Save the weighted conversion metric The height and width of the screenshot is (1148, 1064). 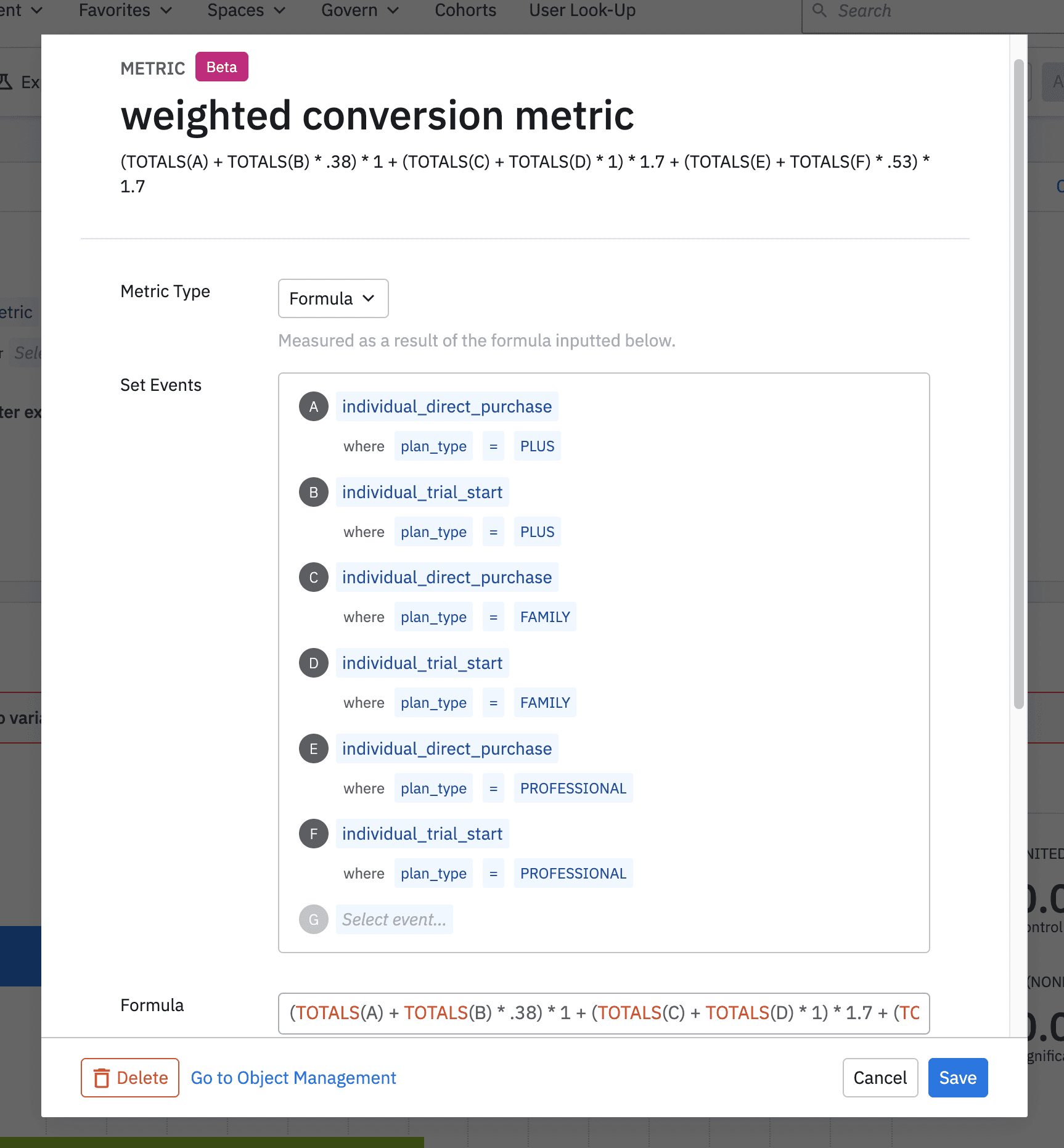(957, 1078)
